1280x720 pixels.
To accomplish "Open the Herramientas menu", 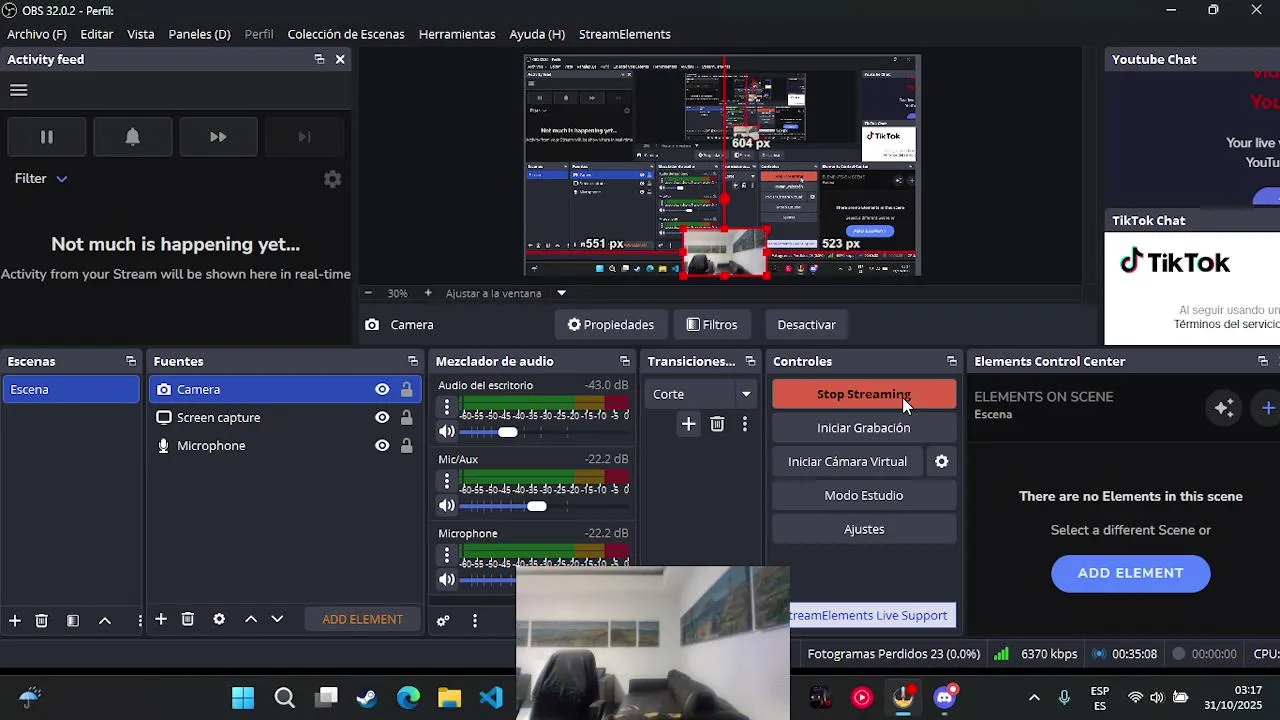I will click(x=457, y=34).
